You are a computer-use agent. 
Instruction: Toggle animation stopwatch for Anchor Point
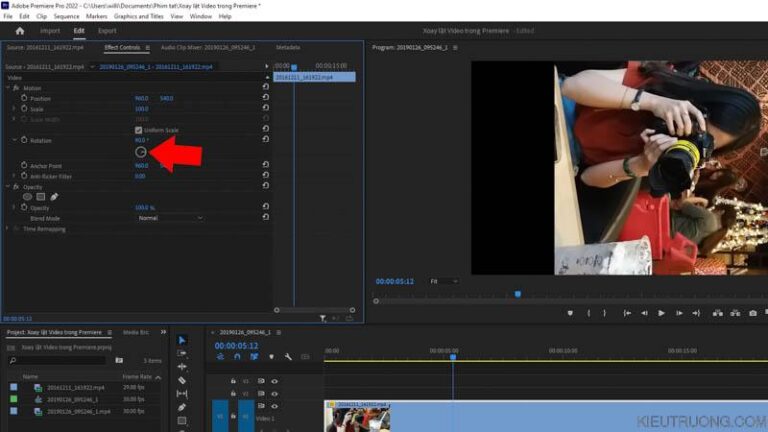click(24, 166)
